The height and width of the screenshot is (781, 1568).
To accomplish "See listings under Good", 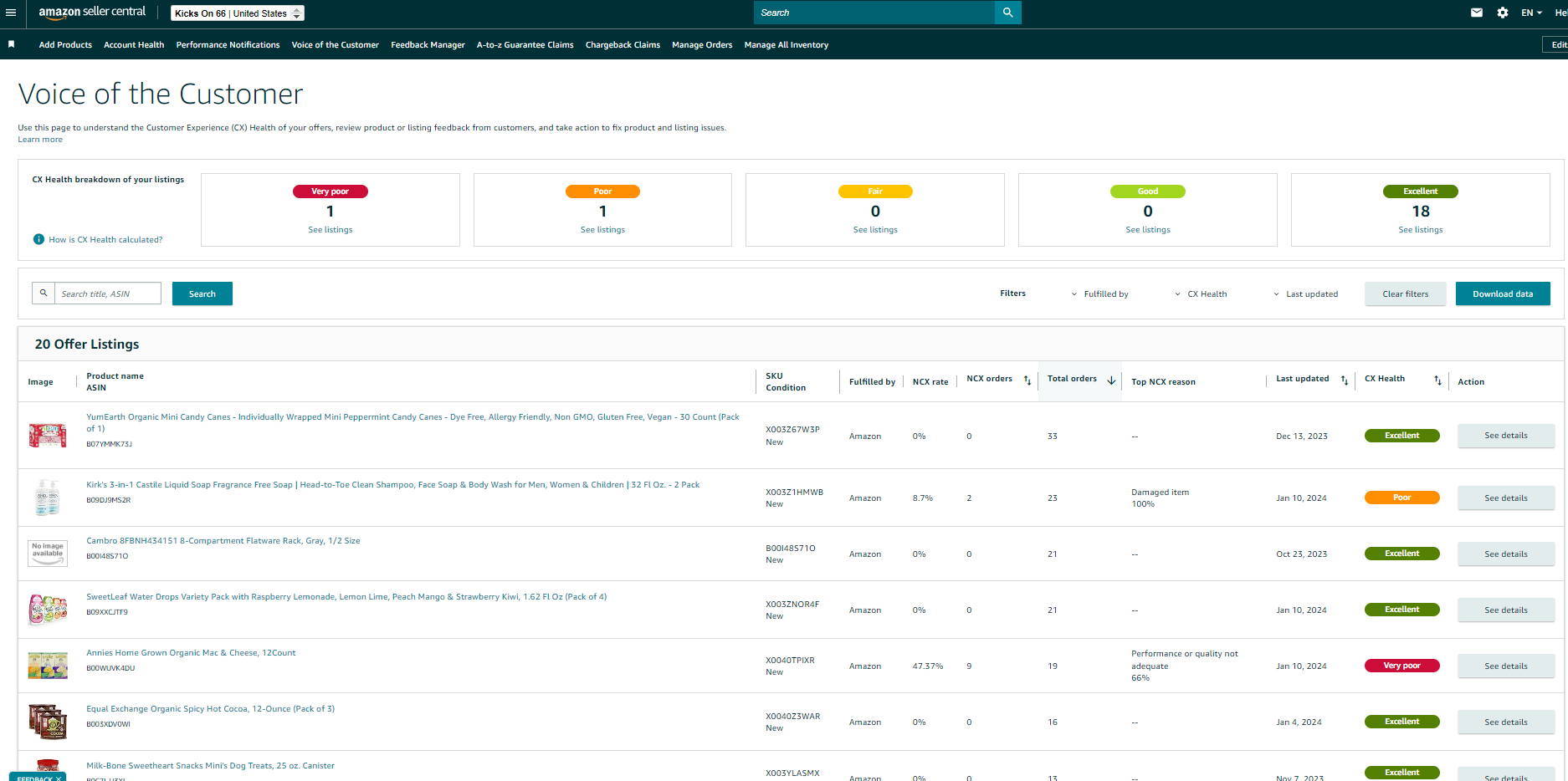I will point(1148,230).
